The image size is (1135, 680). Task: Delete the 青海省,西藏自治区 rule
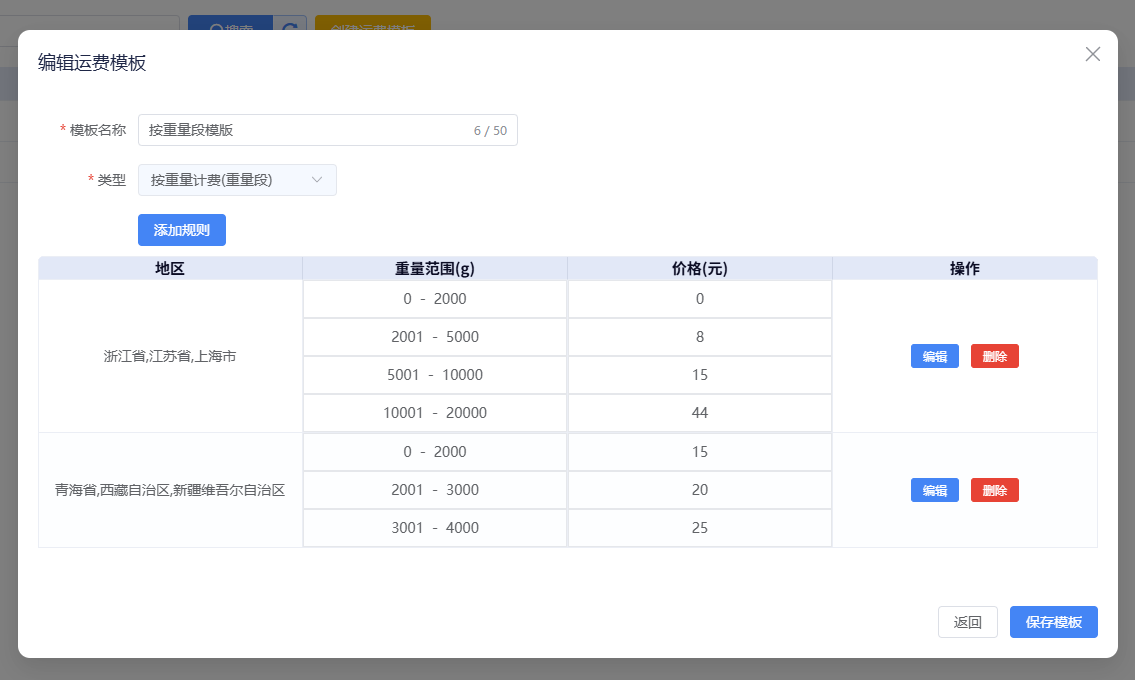click(995, 490)
